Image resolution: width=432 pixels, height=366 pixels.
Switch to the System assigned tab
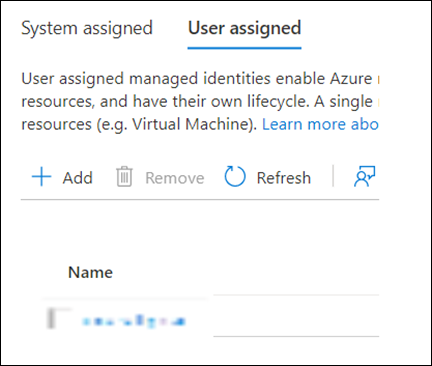[x=87, y=28]
